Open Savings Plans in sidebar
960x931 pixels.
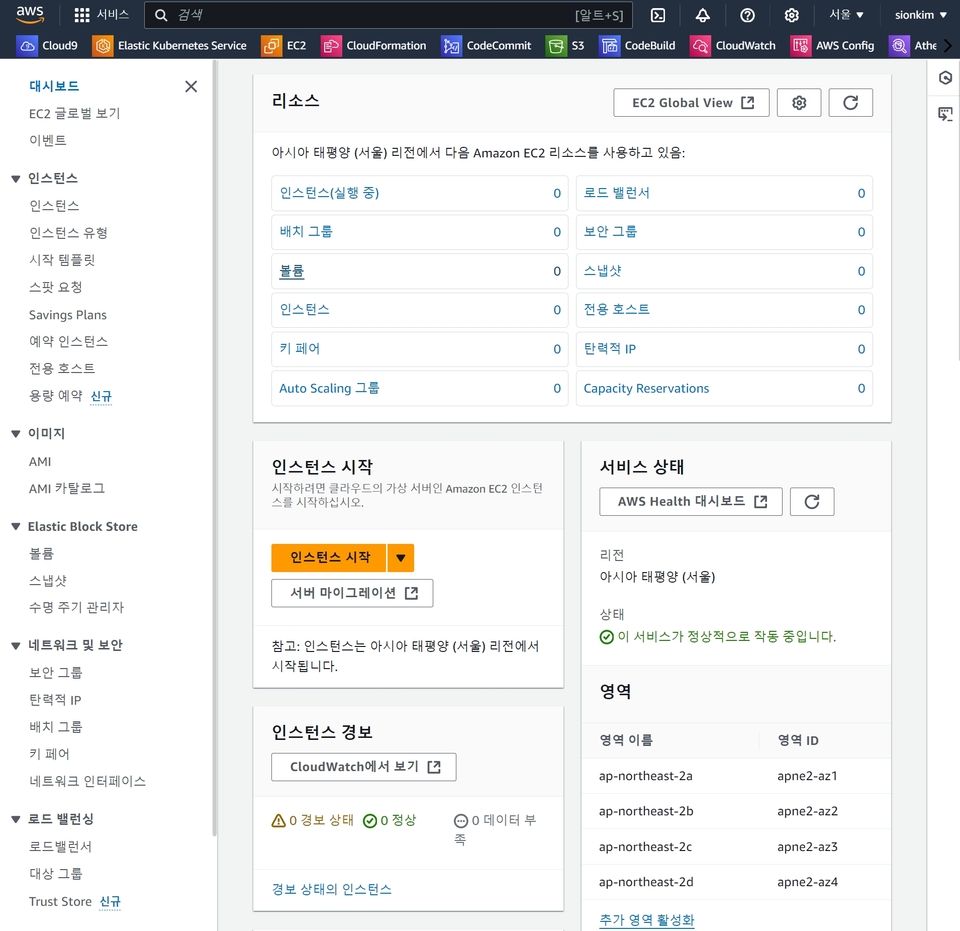[67, 315]
